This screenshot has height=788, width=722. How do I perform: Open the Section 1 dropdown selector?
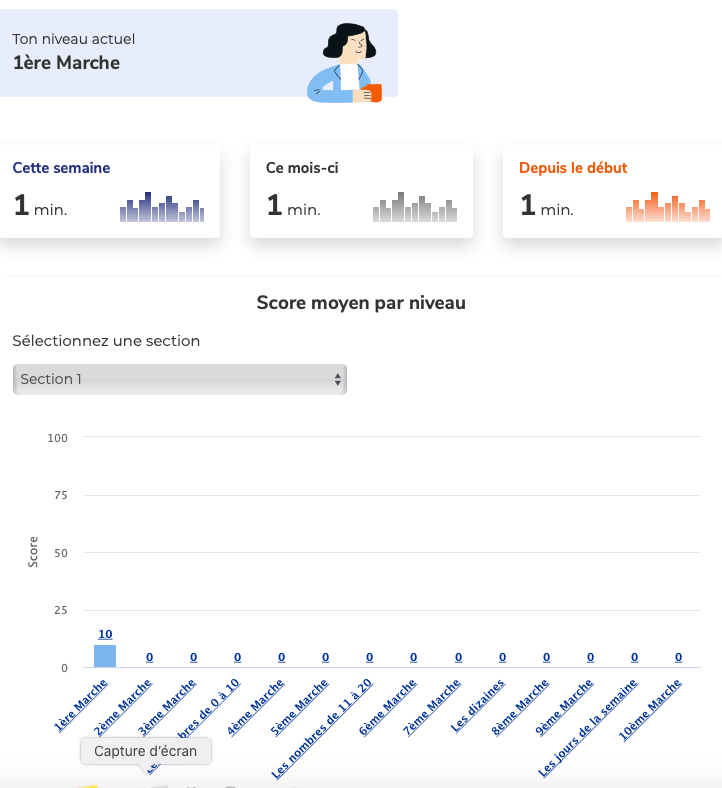[180, 379]
